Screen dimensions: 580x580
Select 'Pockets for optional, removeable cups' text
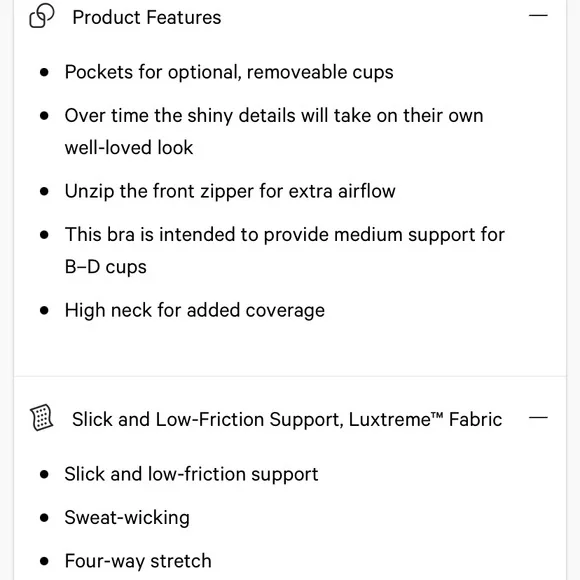(x=229, y=72)
